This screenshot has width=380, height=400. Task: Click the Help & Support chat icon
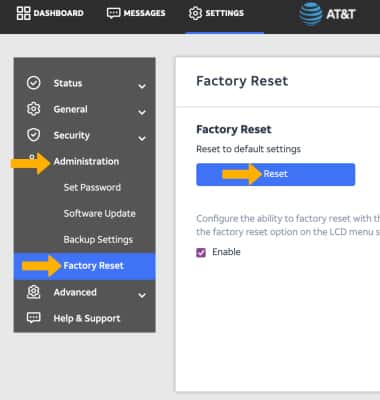(34, 318)
